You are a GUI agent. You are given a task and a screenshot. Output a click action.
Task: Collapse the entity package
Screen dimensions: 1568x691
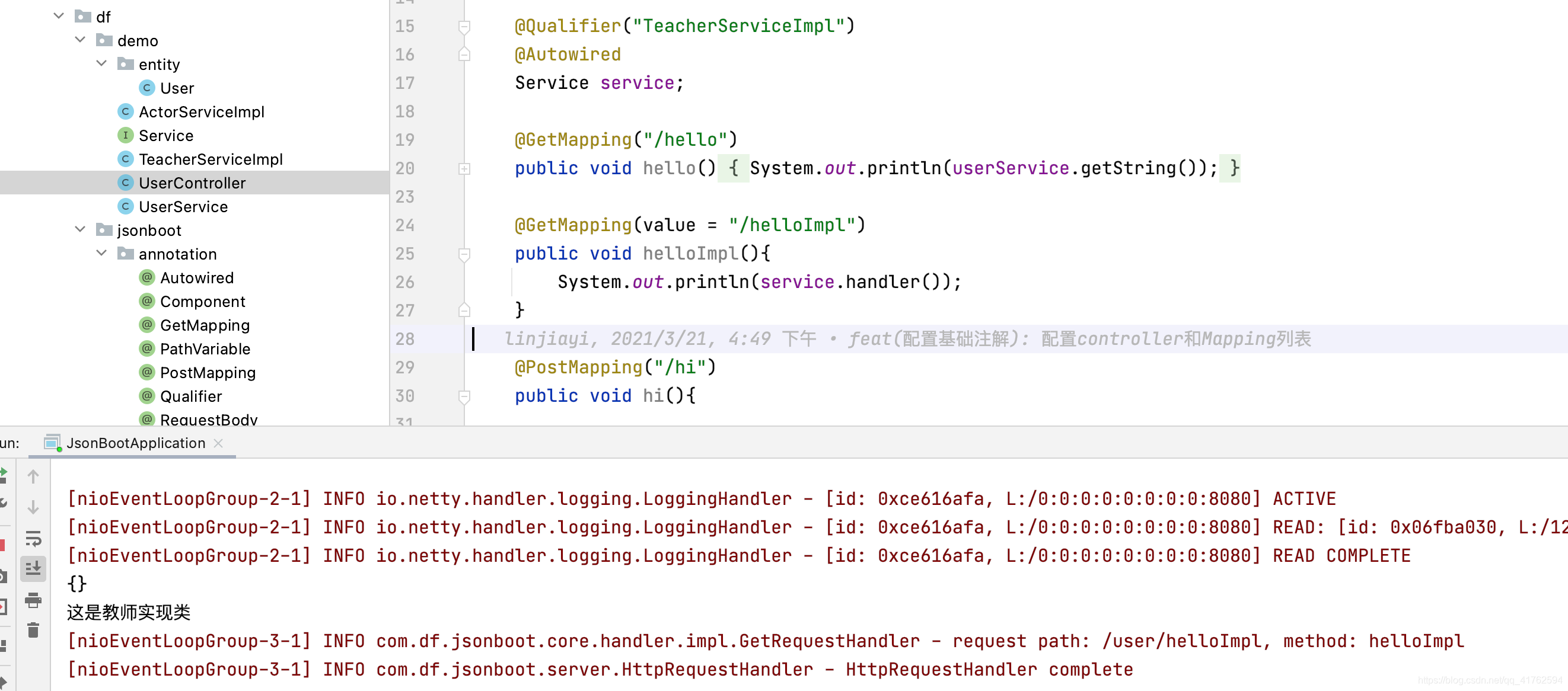pyautogui.click(x=101, y=63)
